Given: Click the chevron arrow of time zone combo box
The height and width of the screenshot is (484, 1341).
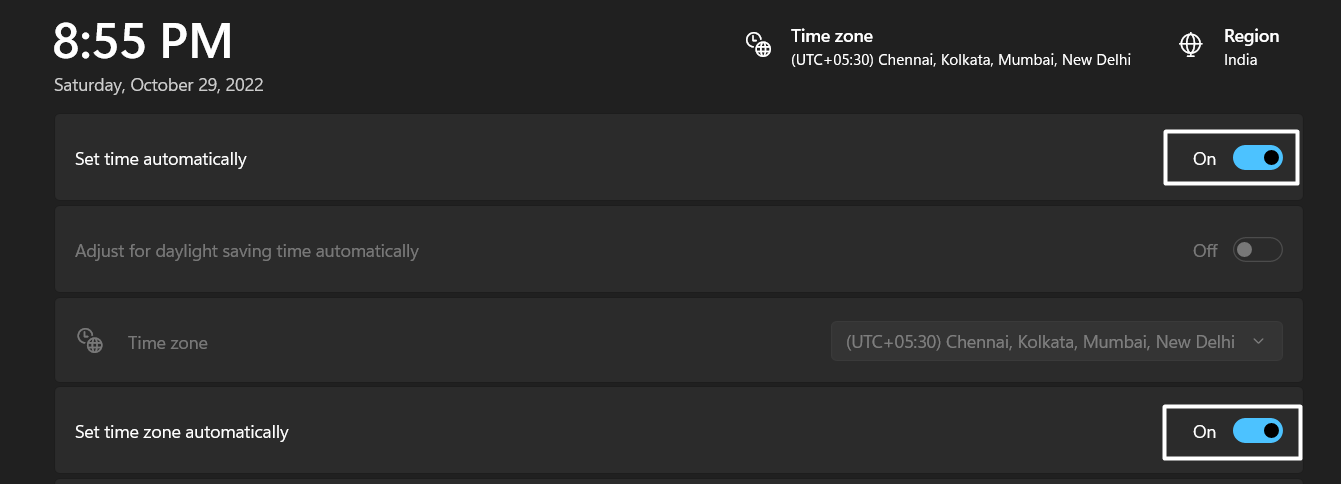Looking at the screenshot, I should pyautogui.click(x=1259, y=342).
